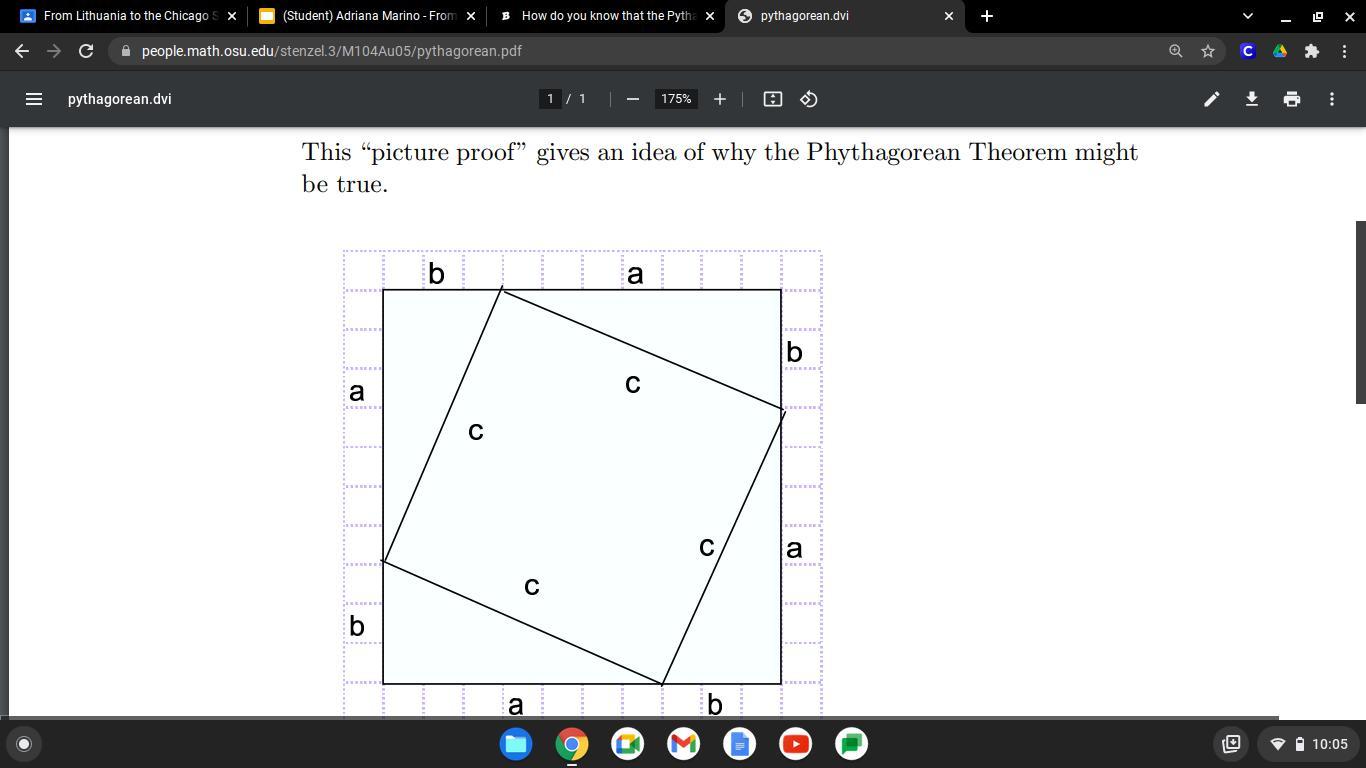
Task: Click the blue C extension icon
Action: 1248,51
